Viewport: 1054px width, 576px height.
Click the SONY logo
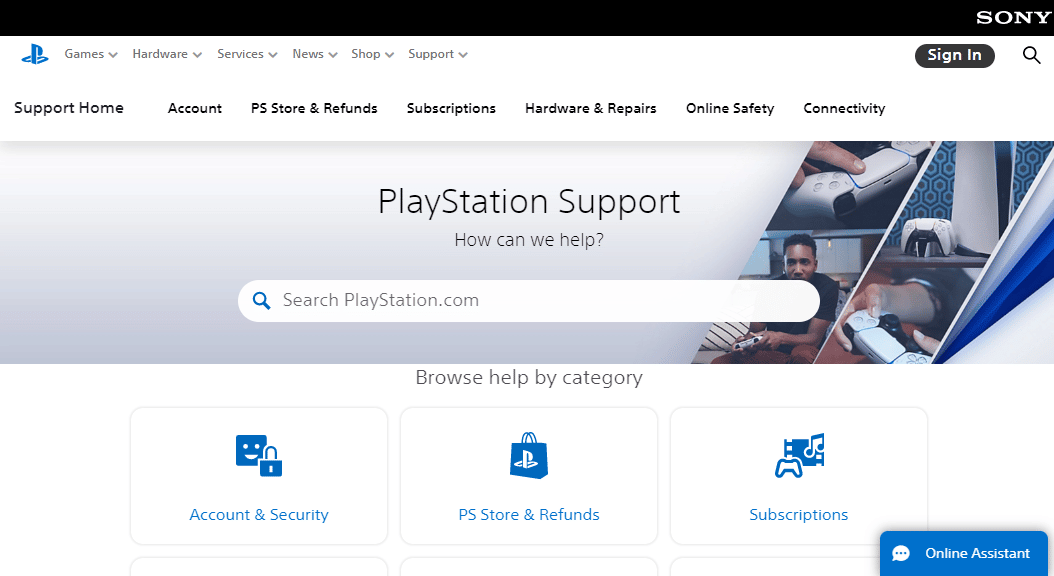coord(1013,17)
